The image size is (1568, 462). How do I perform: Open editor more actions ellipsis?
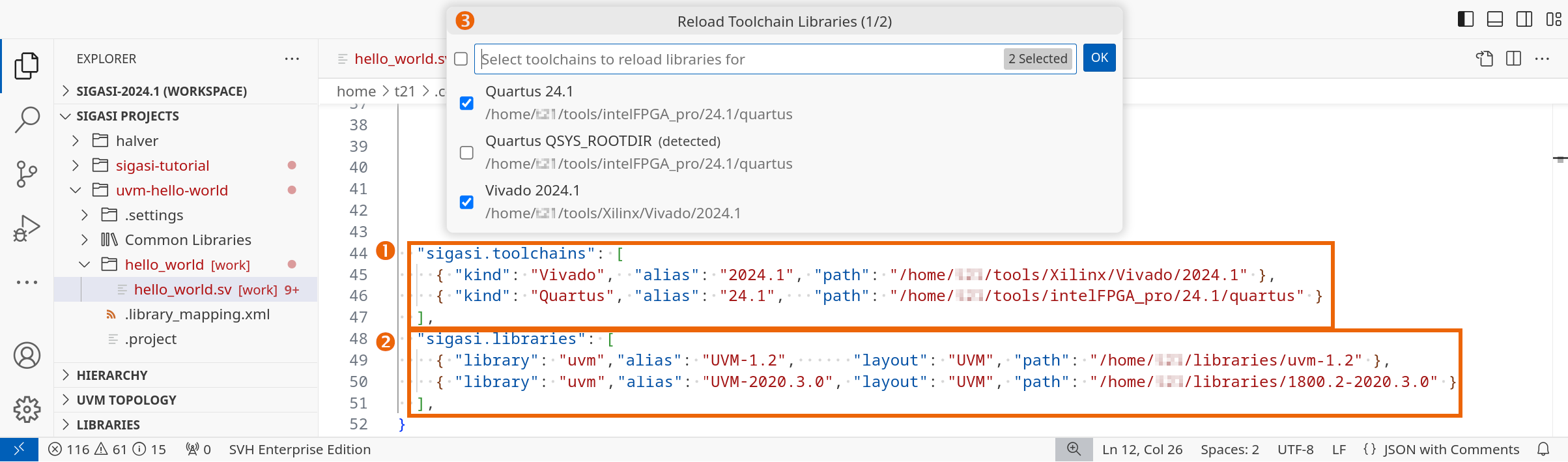1543,59
